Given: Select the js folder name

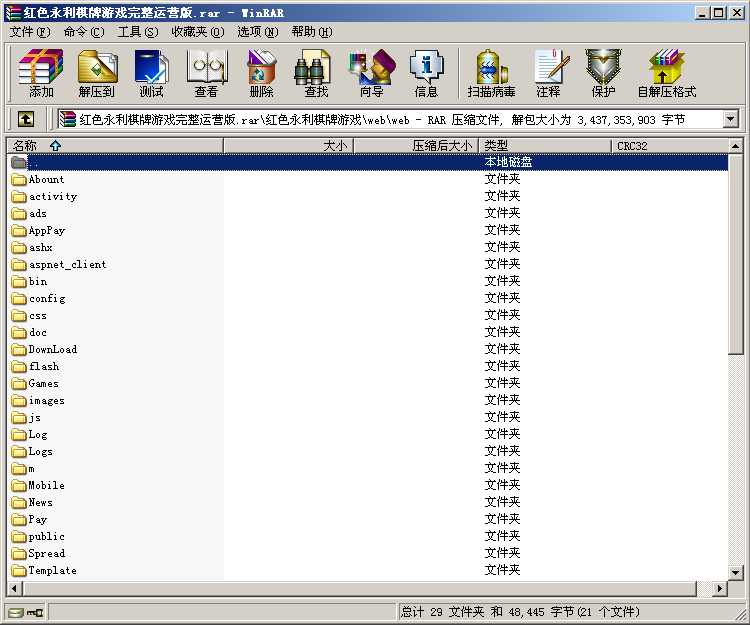Looking at the screenshot, I should [x=34, y=417].
